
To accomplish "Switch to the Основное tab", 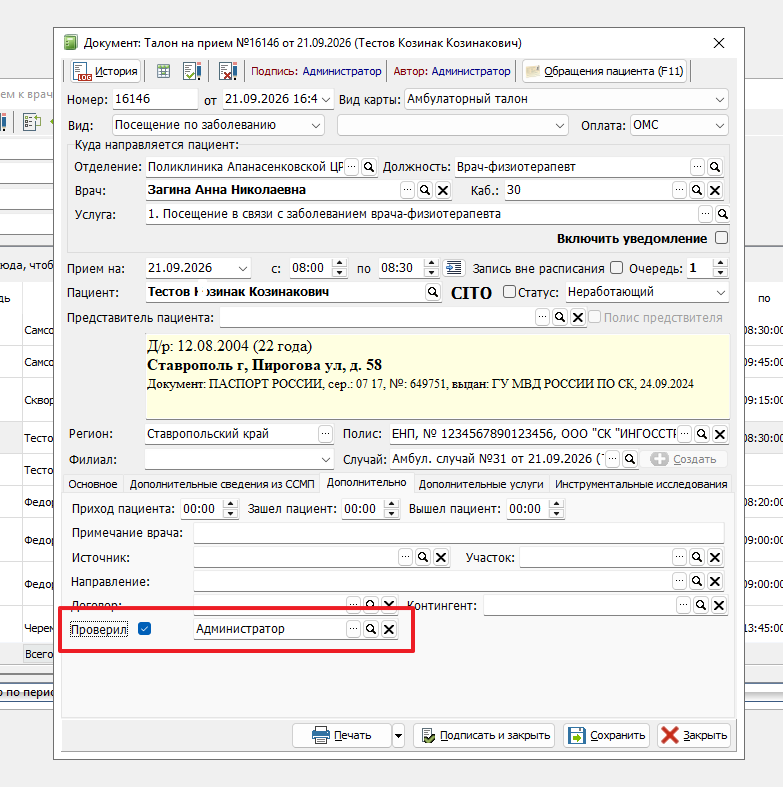I will (x=93, y=484).
